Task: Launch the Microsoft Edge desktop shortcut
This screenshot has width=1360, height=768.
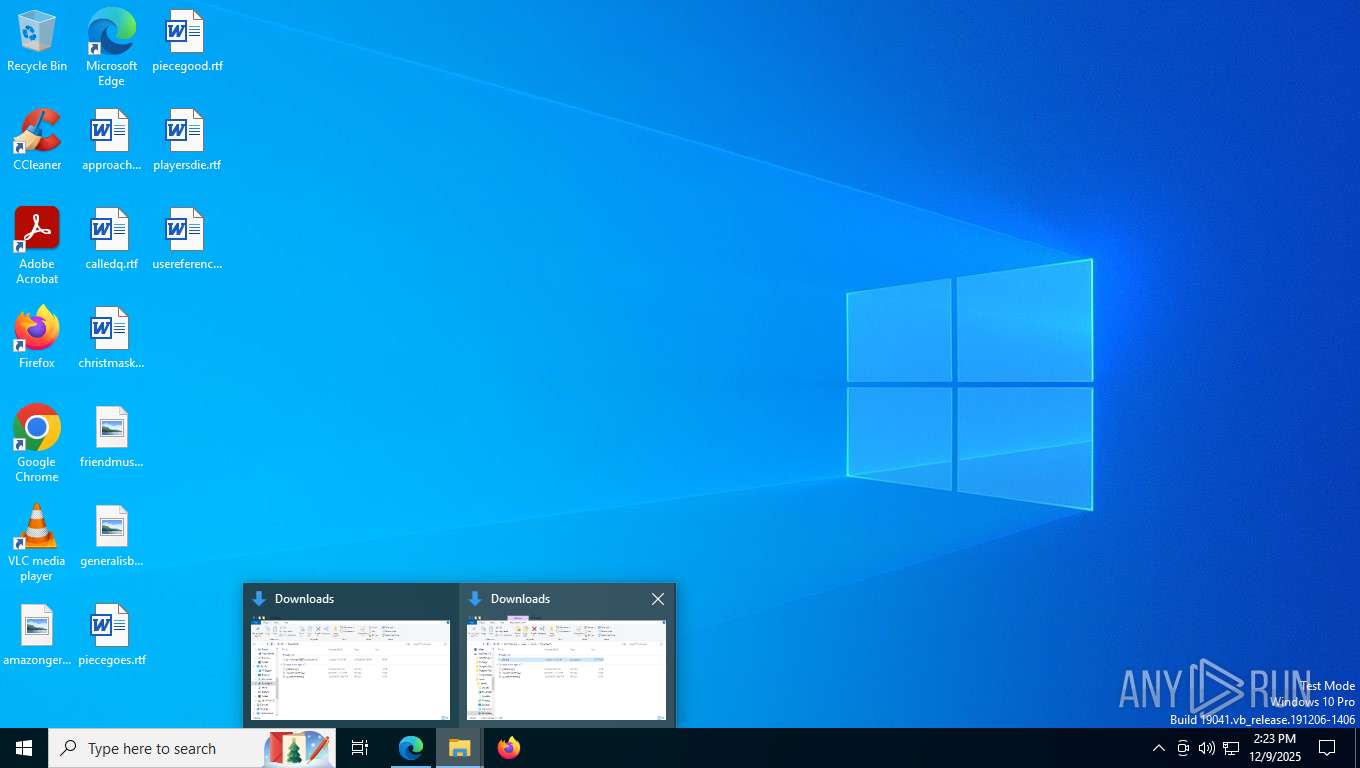Action: [111, 48]
